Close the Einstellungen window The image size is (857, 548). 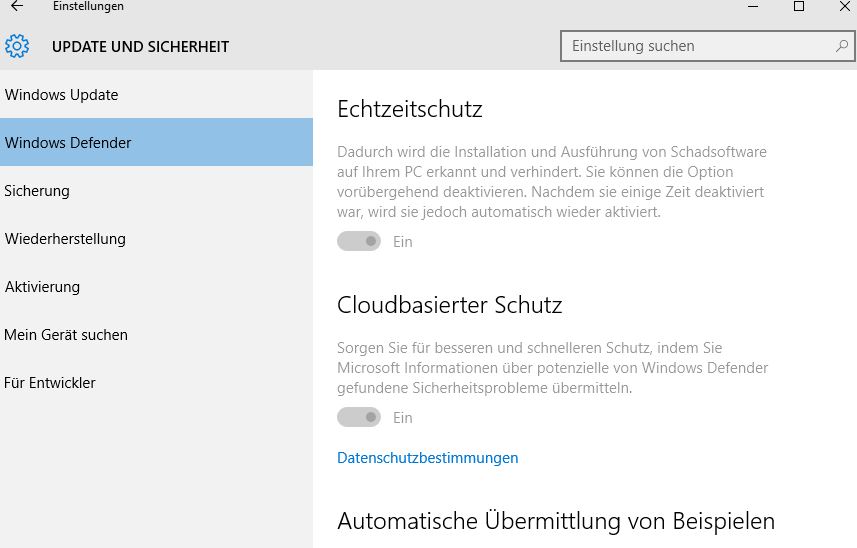[x=844, y=6]
